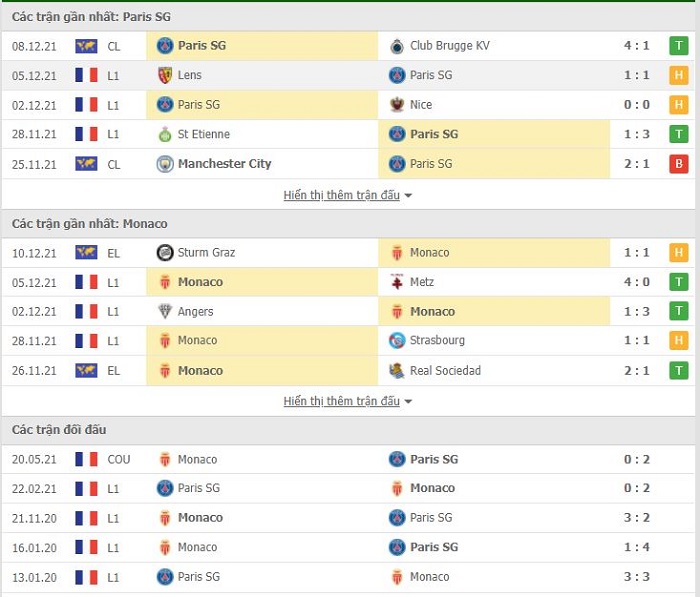This screenshot has height=597, width=700.
Task: Expand more Paris SG matches link
Action: coord(342,195)
